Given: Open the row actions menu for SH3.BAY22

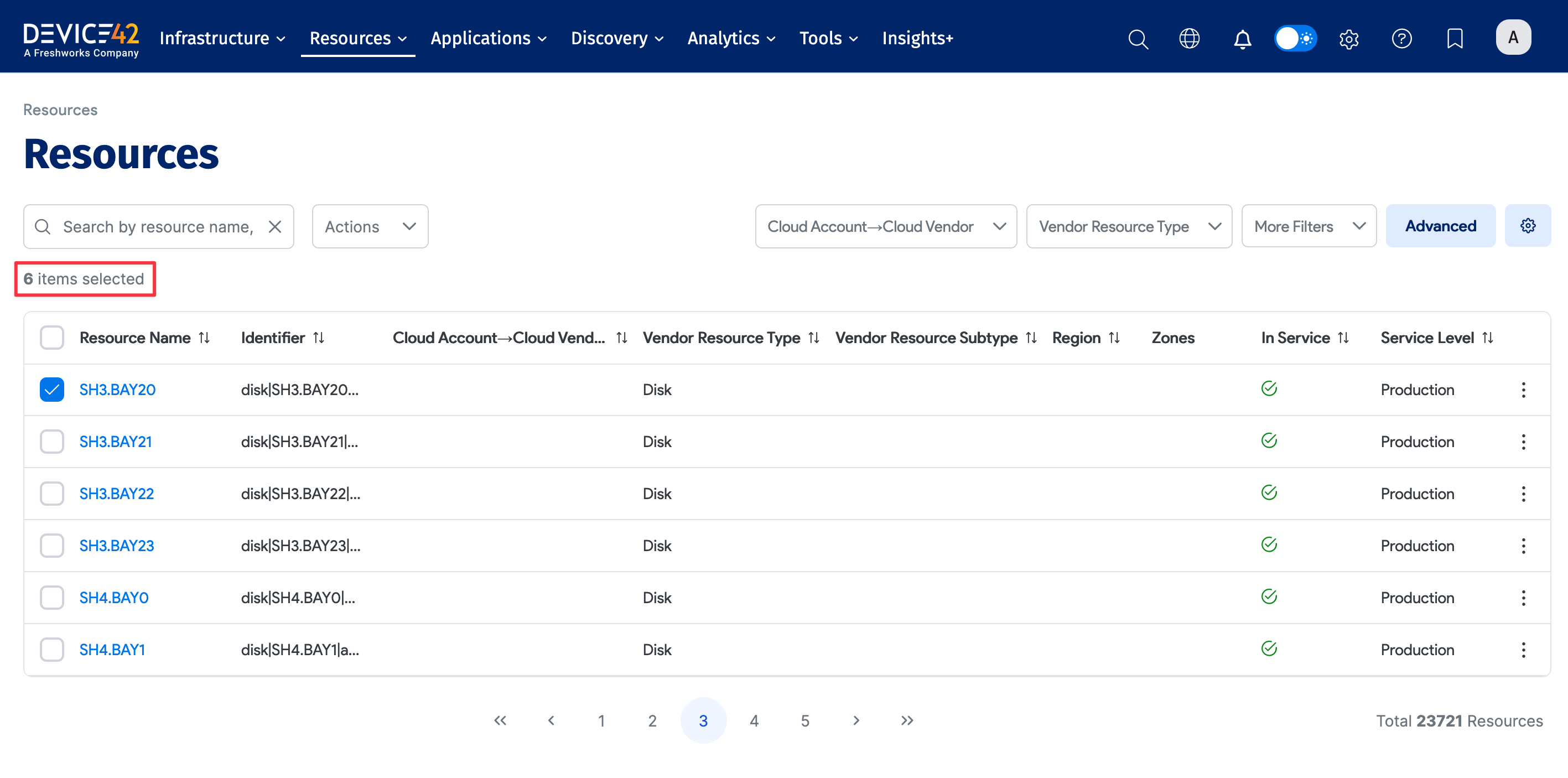Looking at the screenshot, I should [1524, 494].
